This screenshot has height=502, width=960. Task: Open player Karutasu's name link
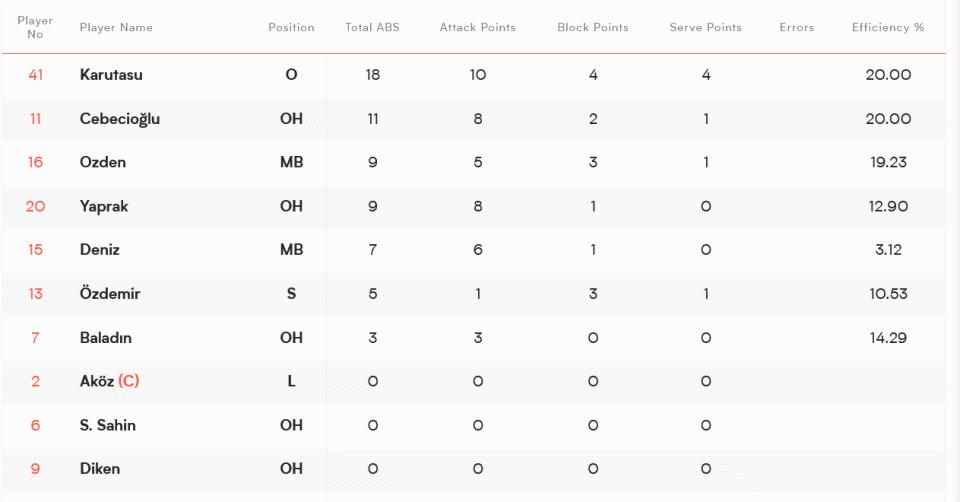pos(111,75)
